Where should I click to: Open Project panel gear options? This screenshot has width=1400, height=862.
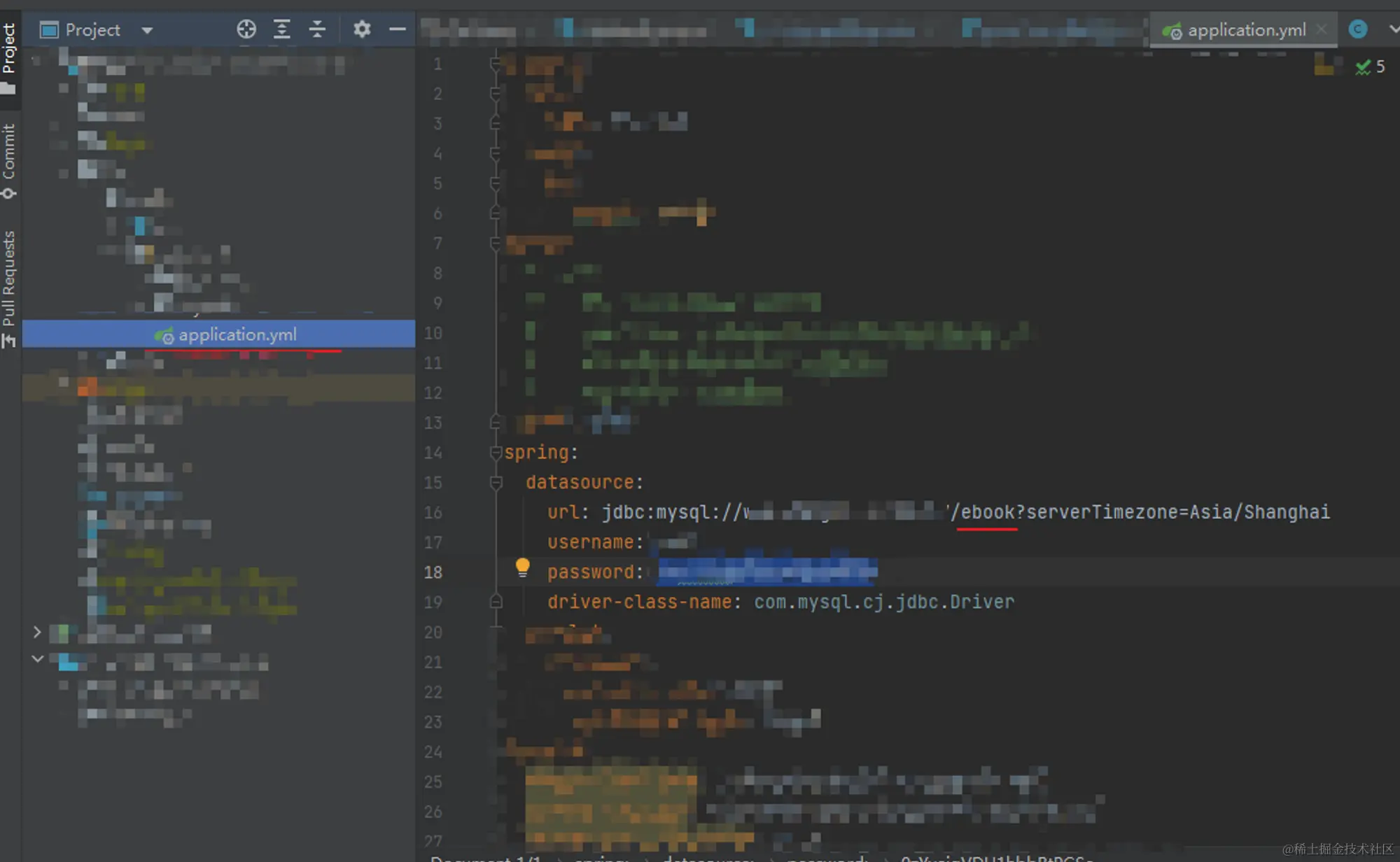point(361,29)
